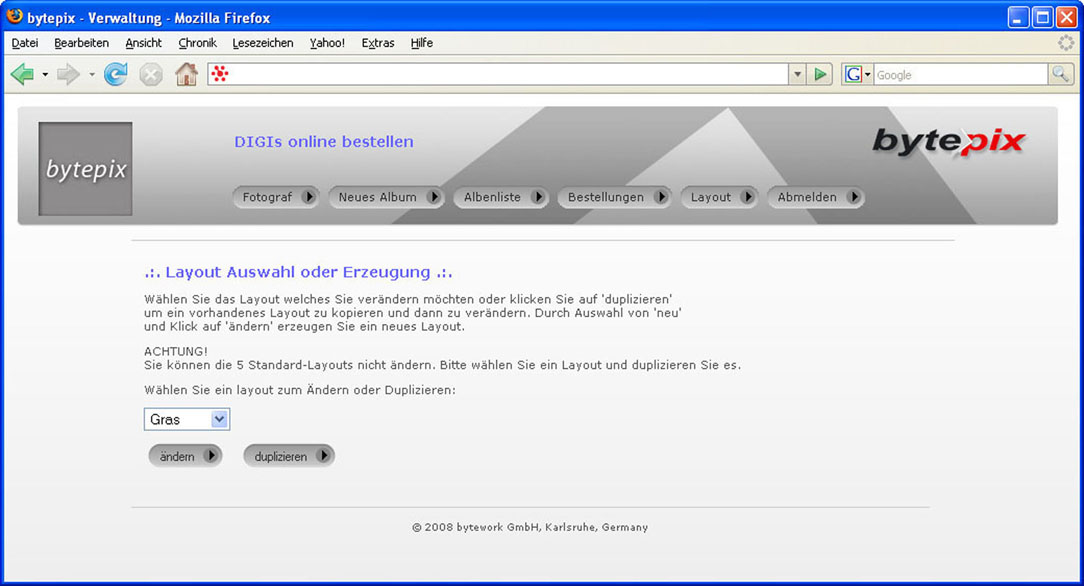The width and height of the screenshot is (1084, 586).
Task: Click the Neues Album button
Action: 386,197
